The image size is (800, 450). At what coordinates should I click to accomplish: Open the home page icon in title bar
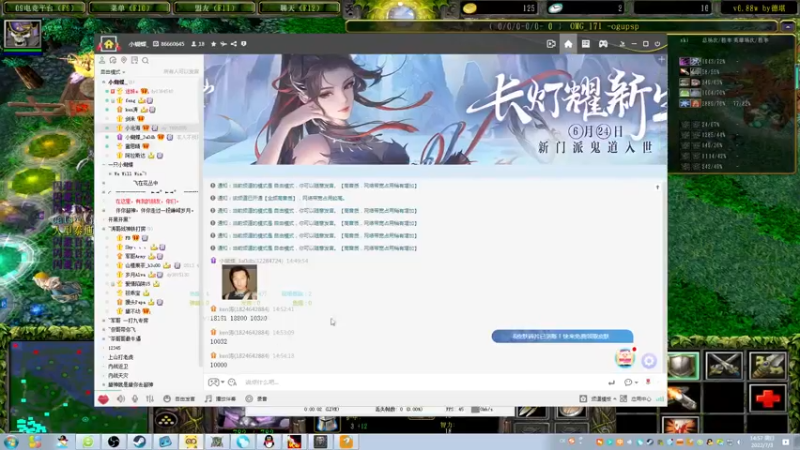pos(568,44)
